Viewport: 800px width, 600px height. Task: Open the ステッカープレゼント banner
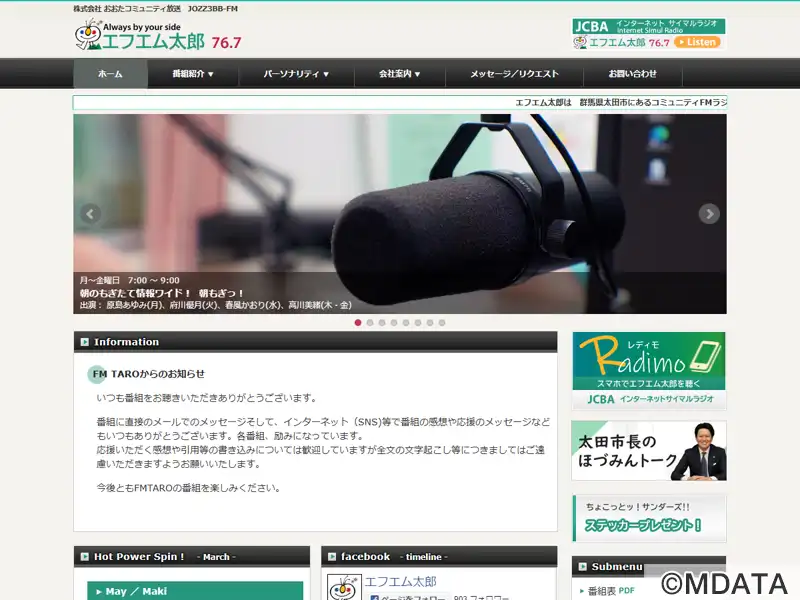click(648, 518)
